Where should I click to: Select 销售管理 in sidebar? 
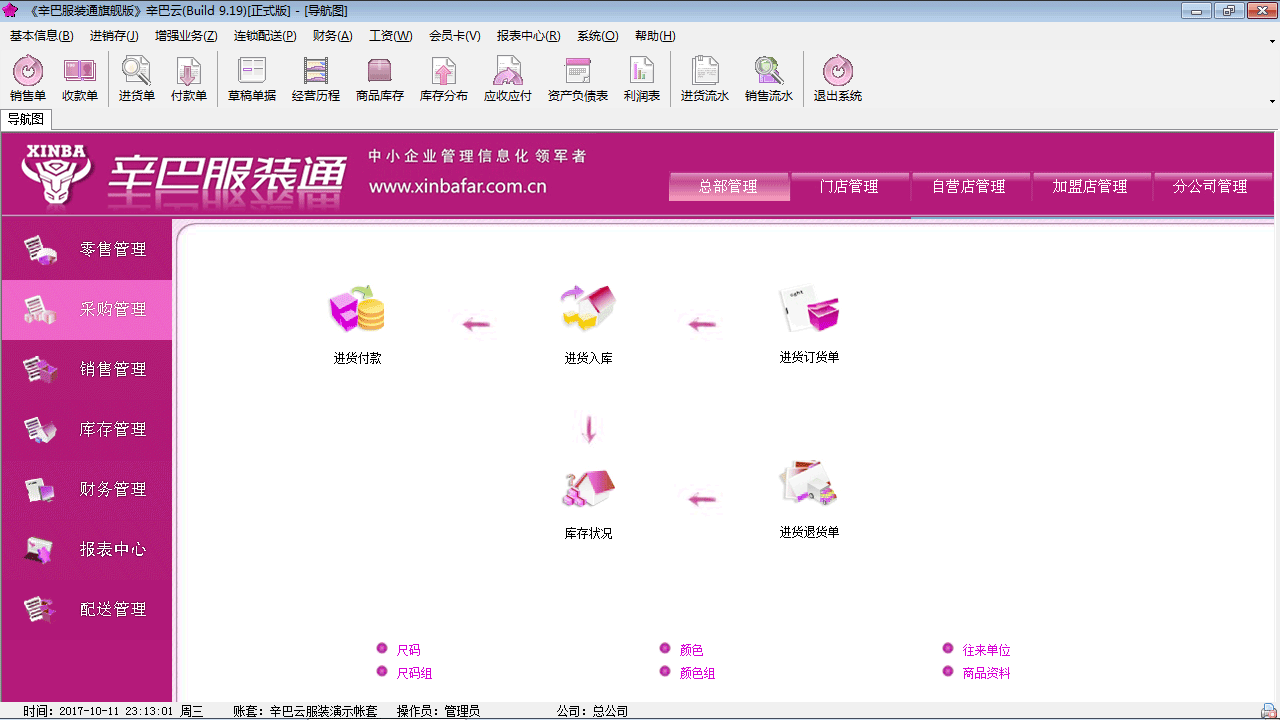coord(87,370)
